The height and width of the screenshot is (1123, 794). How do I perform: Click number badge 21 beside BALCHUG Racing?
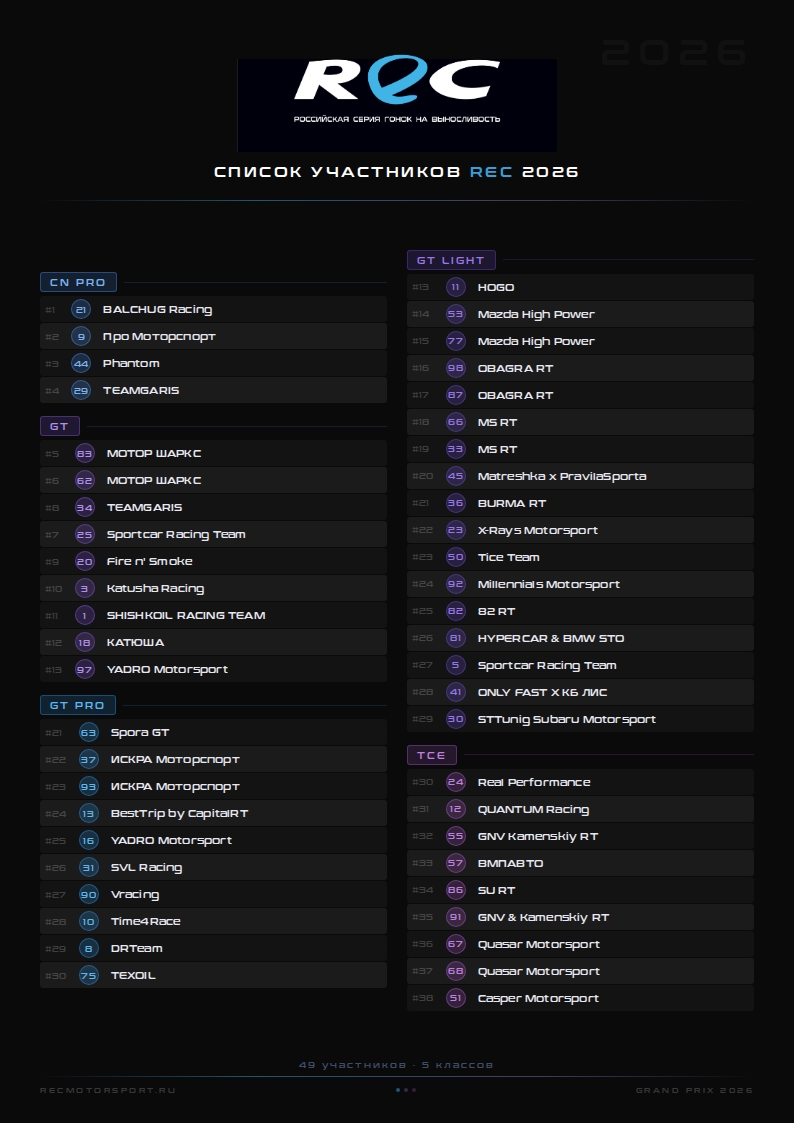click(x=81, y=309)
